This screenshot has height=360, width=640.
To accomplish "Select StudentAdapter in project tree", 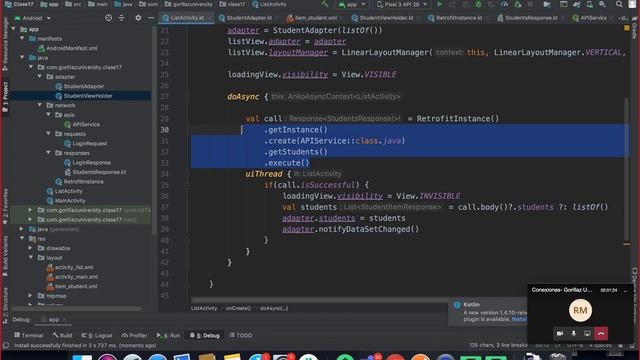I will (83, 86).
